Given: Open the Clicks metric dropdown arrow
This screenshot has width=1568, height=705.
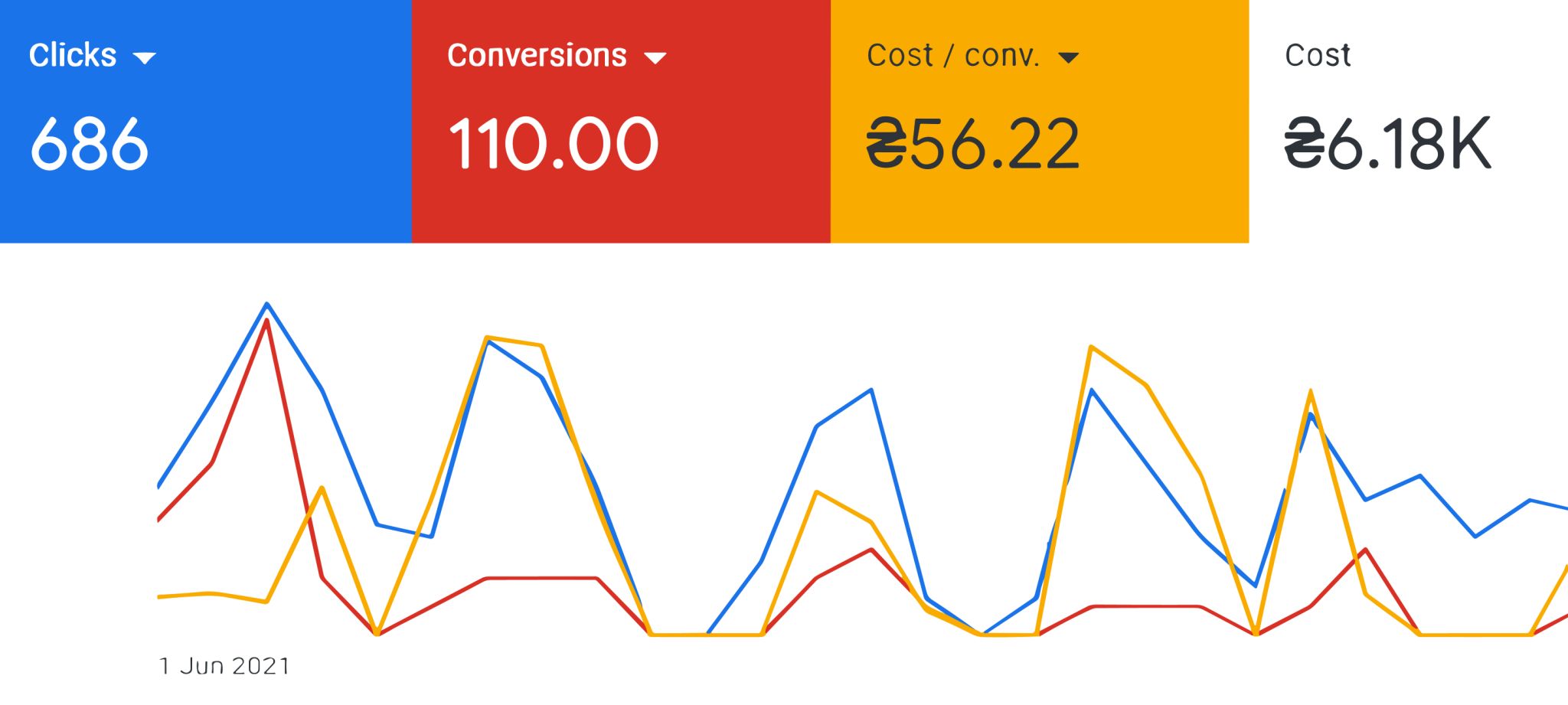Looking at the screenshot, I should 144,57.
